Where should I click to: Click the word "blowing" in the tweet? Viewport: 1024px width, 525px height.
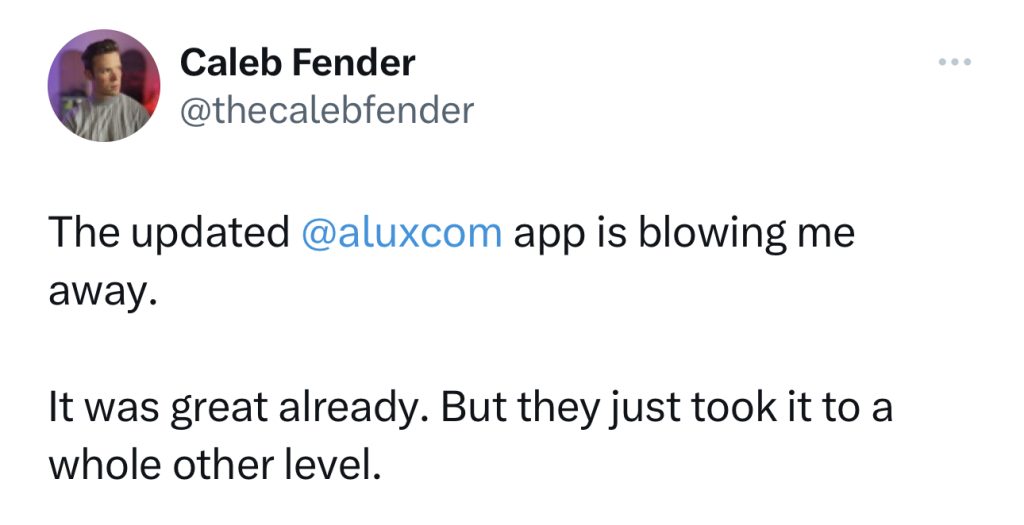[x=724, y=233]
